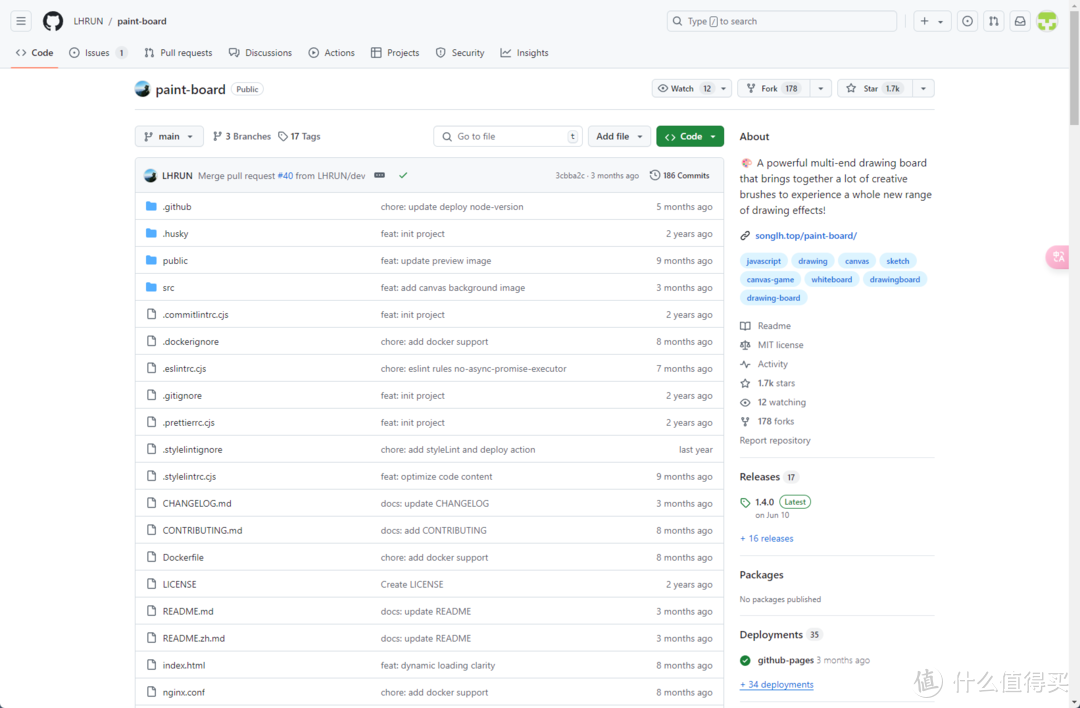Click the translate floating pink icon
The image size is (1080, 708).
point(1058,257)
